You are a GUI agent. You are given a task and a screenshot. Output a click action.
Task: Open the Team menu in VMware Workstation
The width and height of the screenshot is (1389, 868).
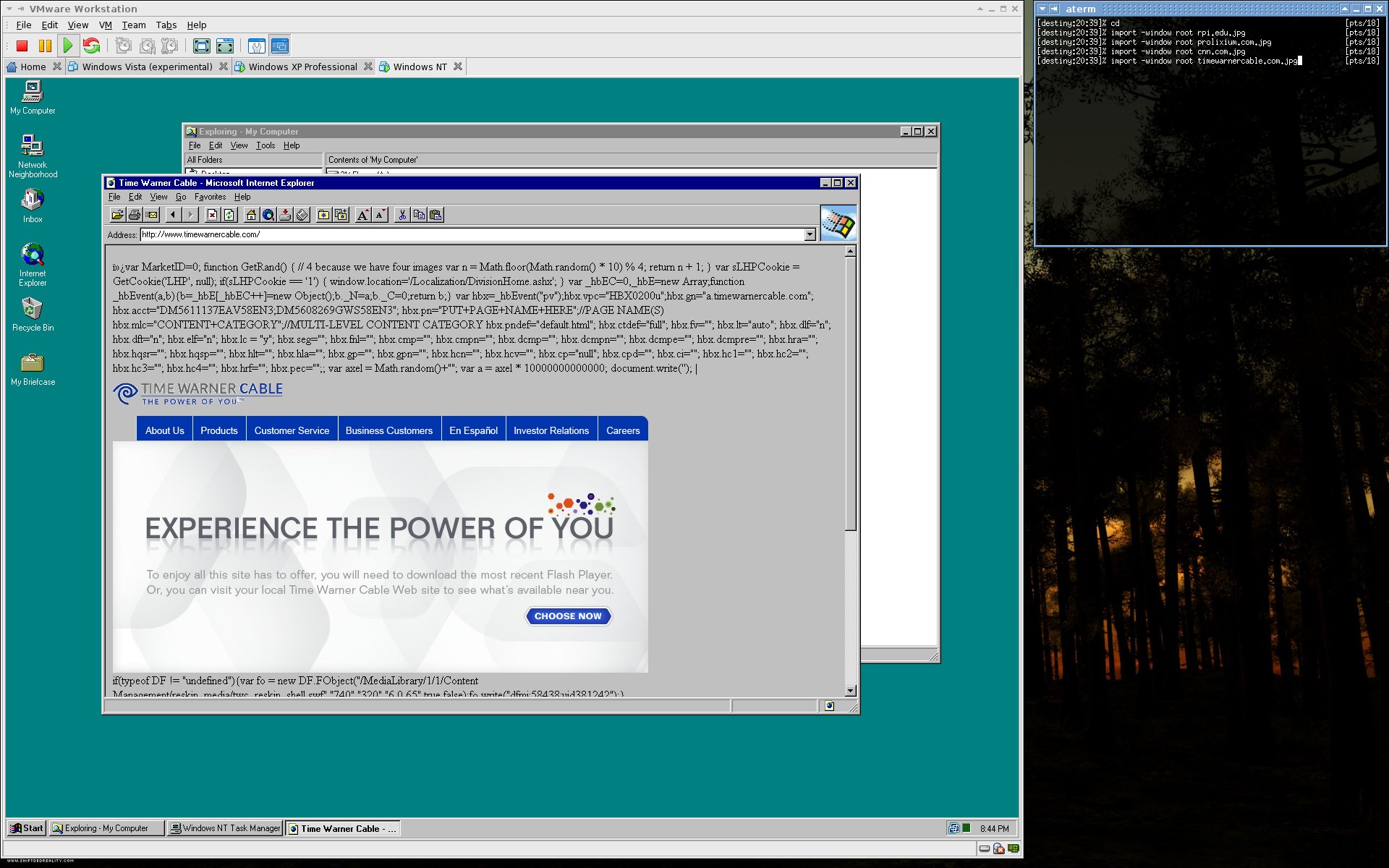tap(134, 25)
